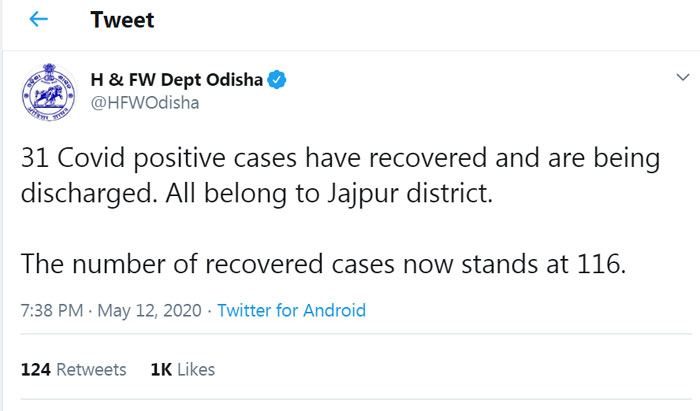
Task: Expand the tweet options chevron menu
Action: (683, 77)
